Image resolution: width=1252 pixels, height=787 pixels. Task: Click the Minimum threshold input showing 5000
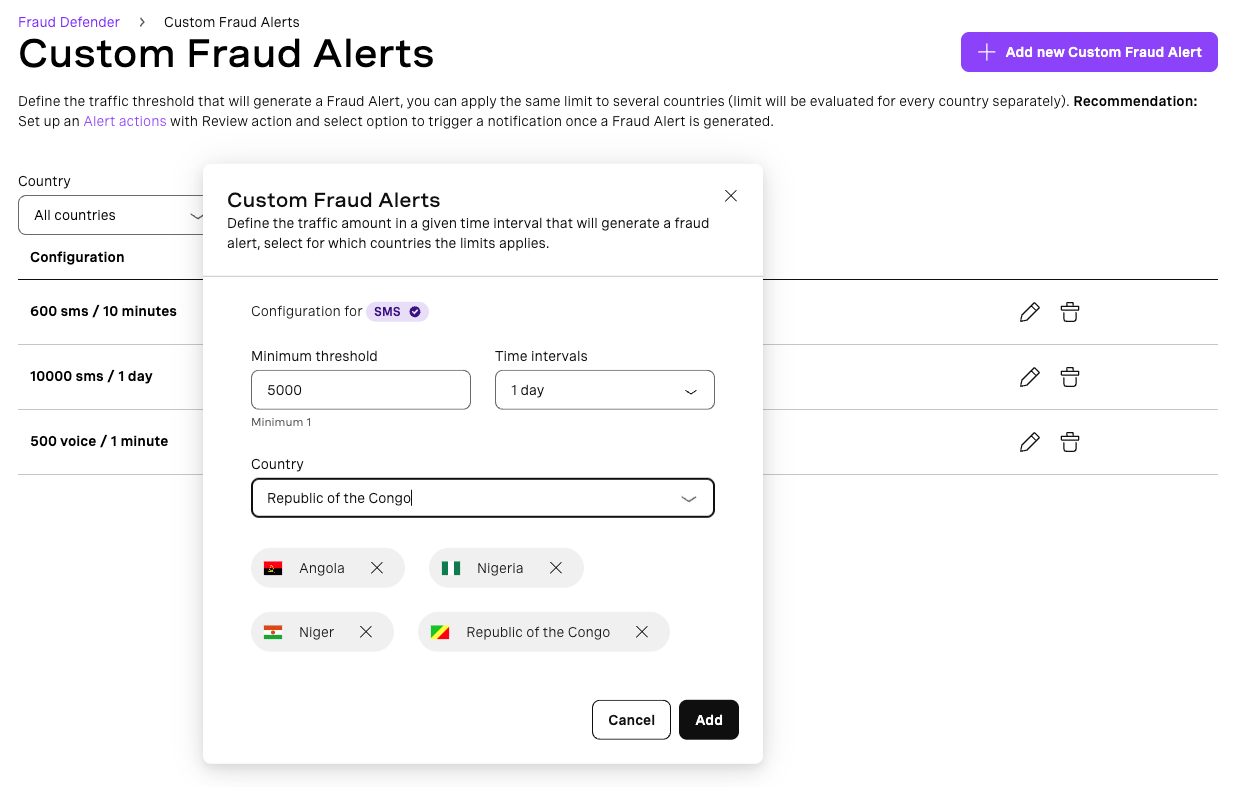point(360,390)
